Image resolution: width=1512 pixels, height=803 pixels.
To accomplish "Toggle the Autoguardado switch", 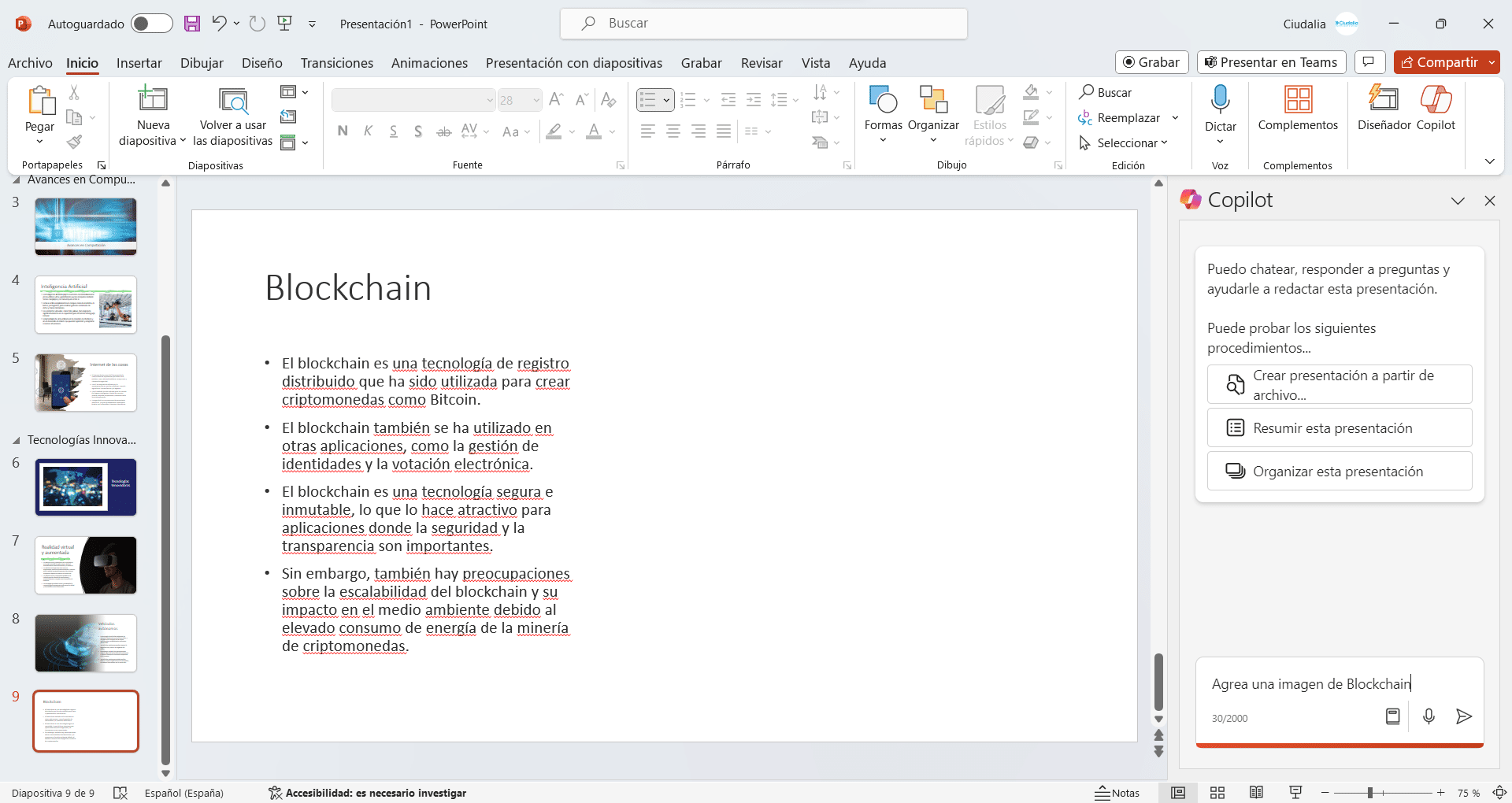I will tap(151, 24).
